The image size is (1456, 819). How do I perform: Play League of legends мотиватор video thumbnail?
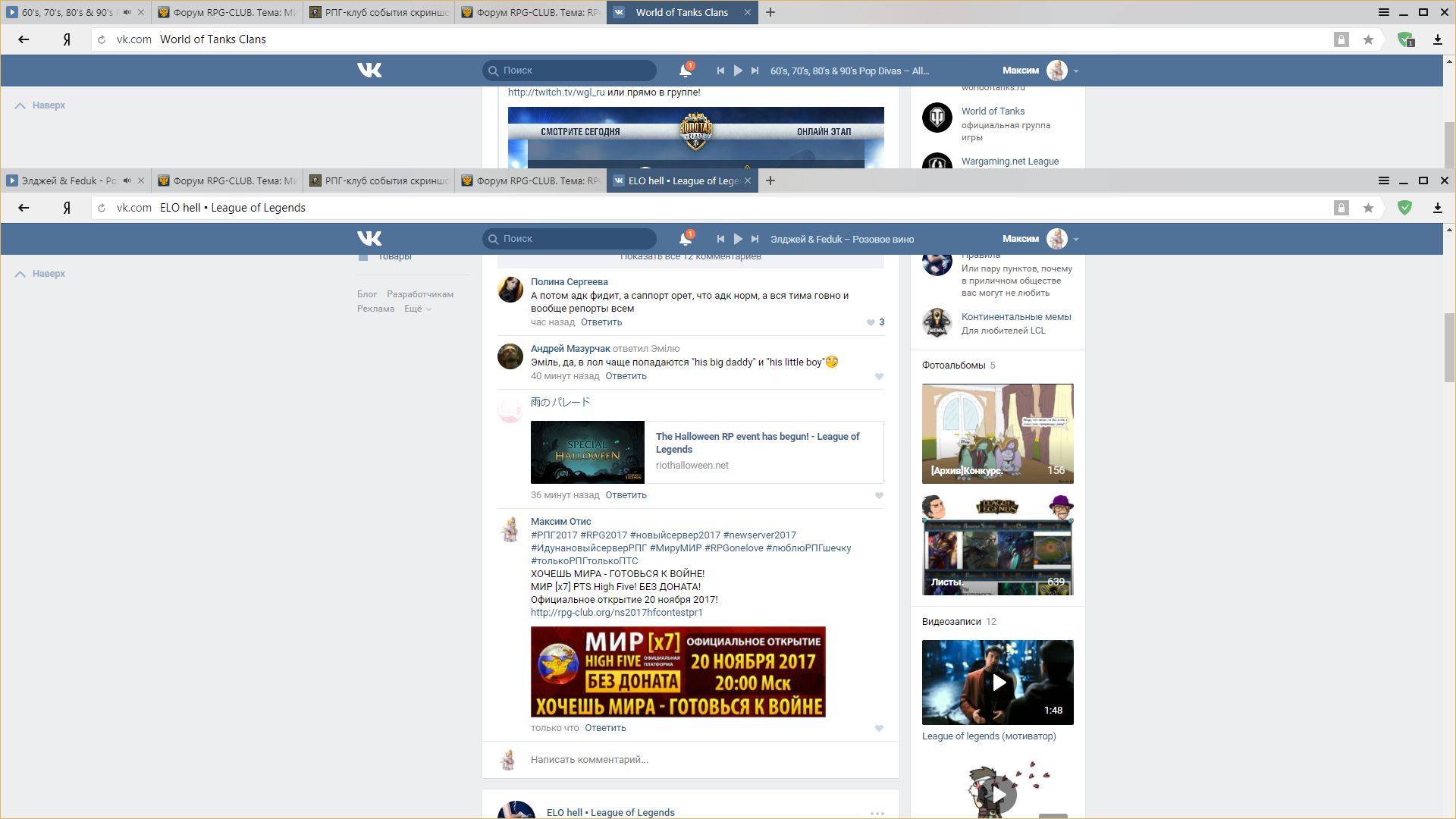(998, 682)
